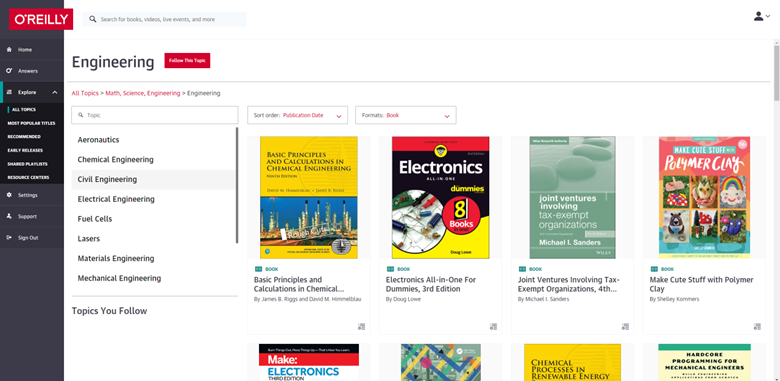The height and width of the screenshot is (381, 780).
Task: Select Chemical Engineering topic
Action: click(x=115, y=160)
